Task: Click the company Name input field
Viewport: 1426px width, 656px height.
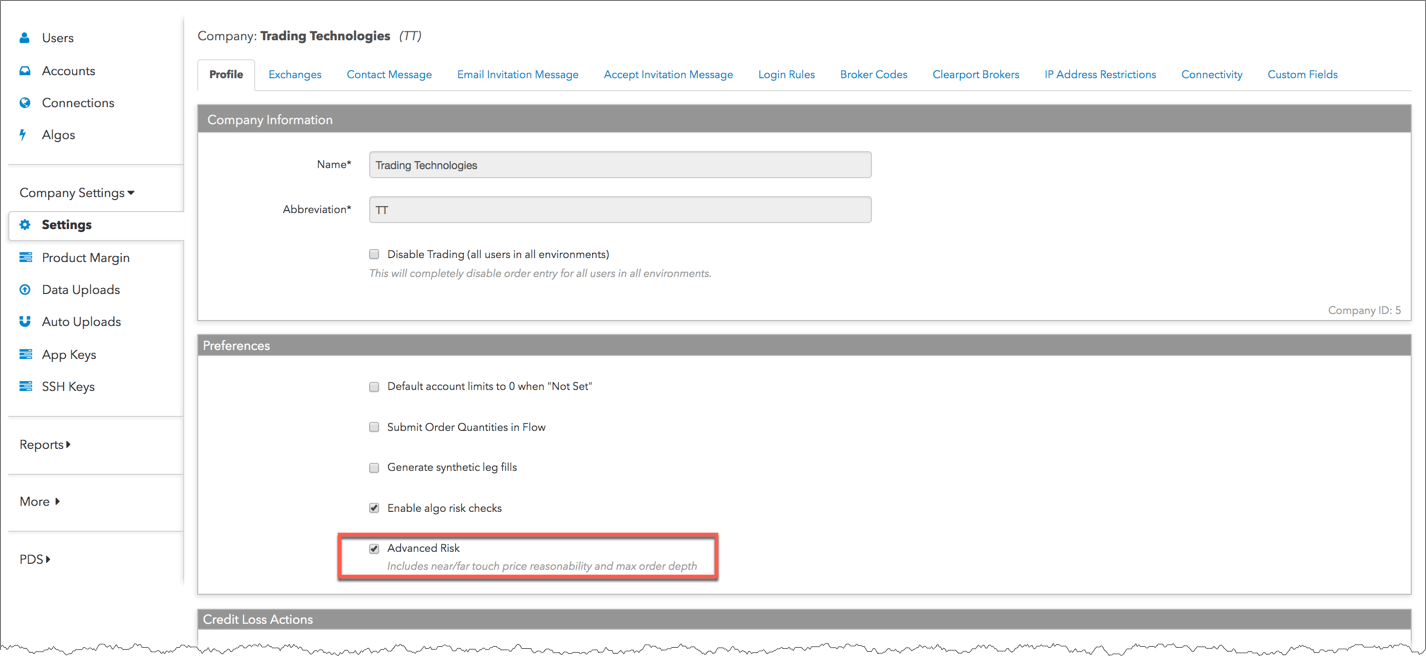Action: coord(620,165)
